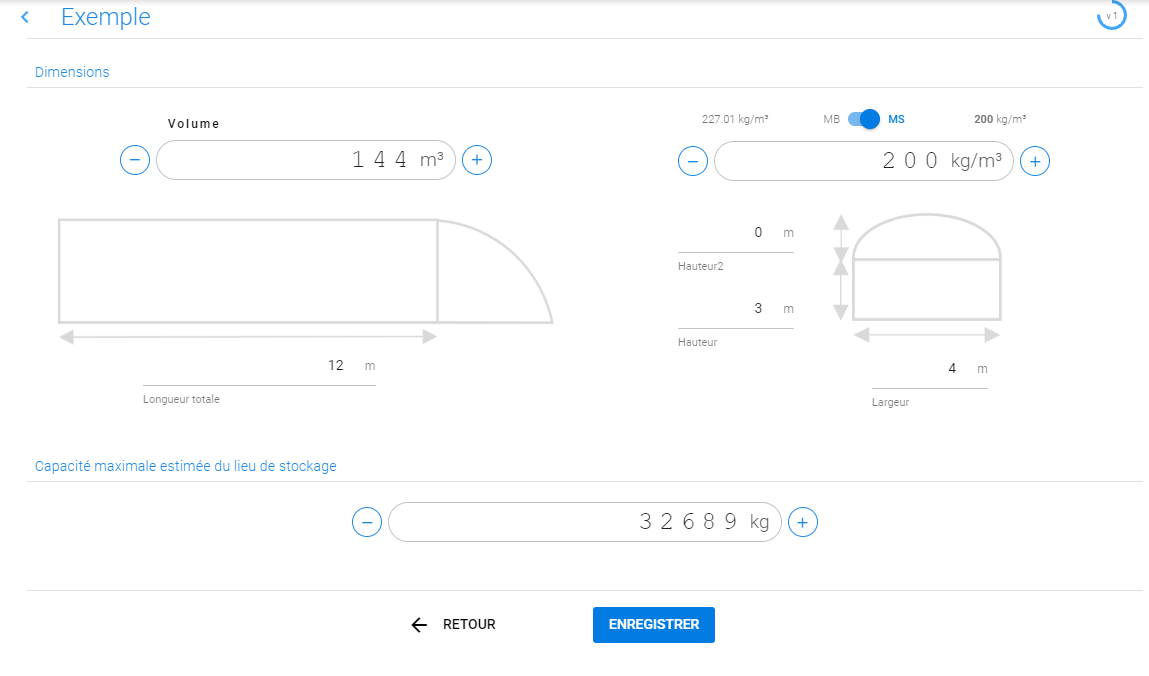This screenshot has width=1149, height=676.
Task: Click the bold 200 kg/m³ density value
Action: pyautogui.click(x=1000, y=119)
